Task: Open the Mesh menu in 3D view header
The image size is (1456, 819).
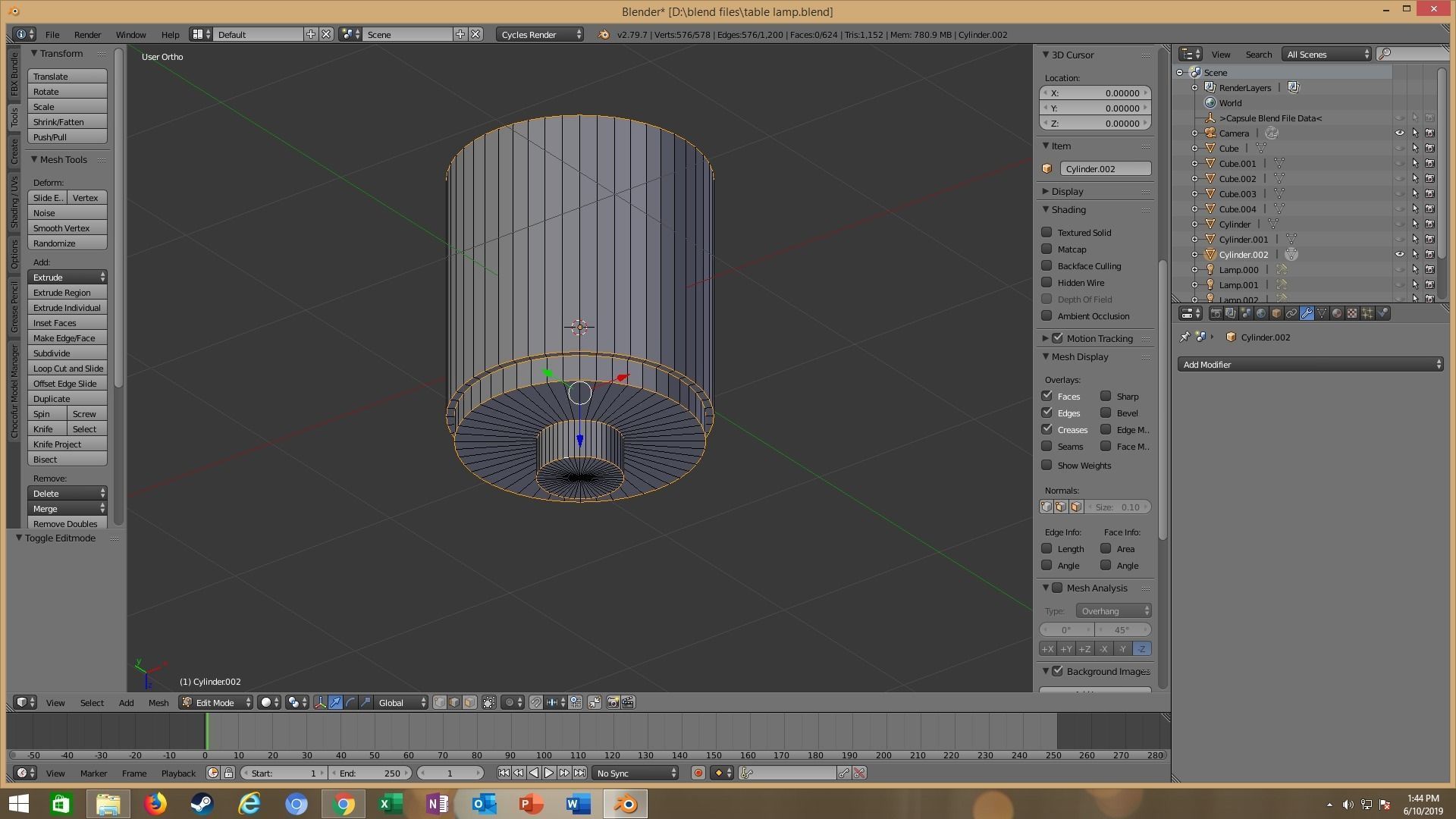Action: click(158, 702)
